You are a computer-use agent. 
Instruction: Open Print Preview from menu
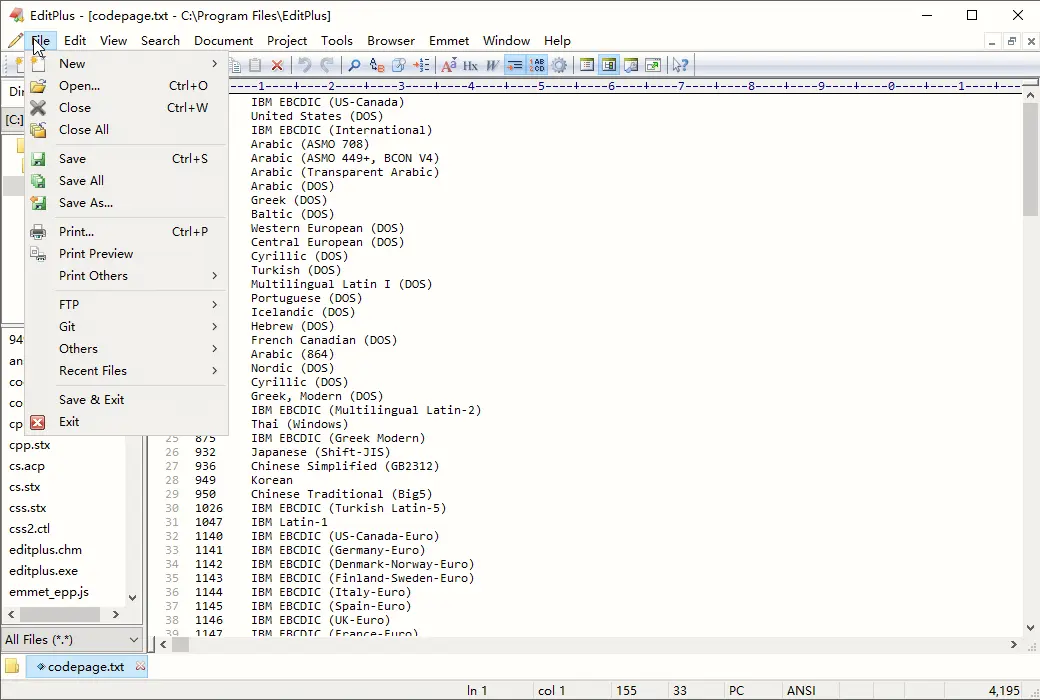point(127,253)
